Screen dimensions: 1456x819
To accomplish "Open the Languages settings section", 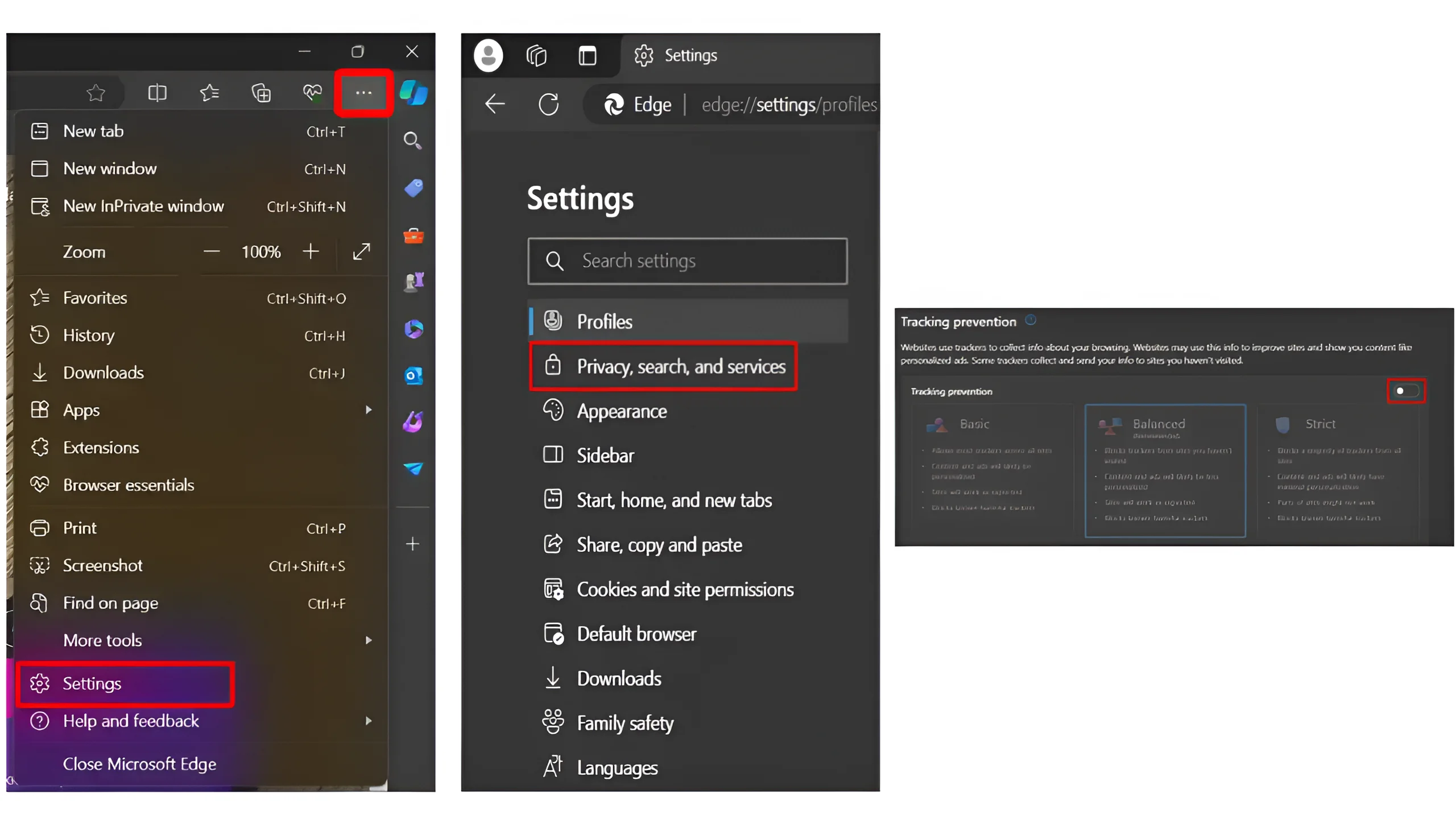I will click(687, 767).
